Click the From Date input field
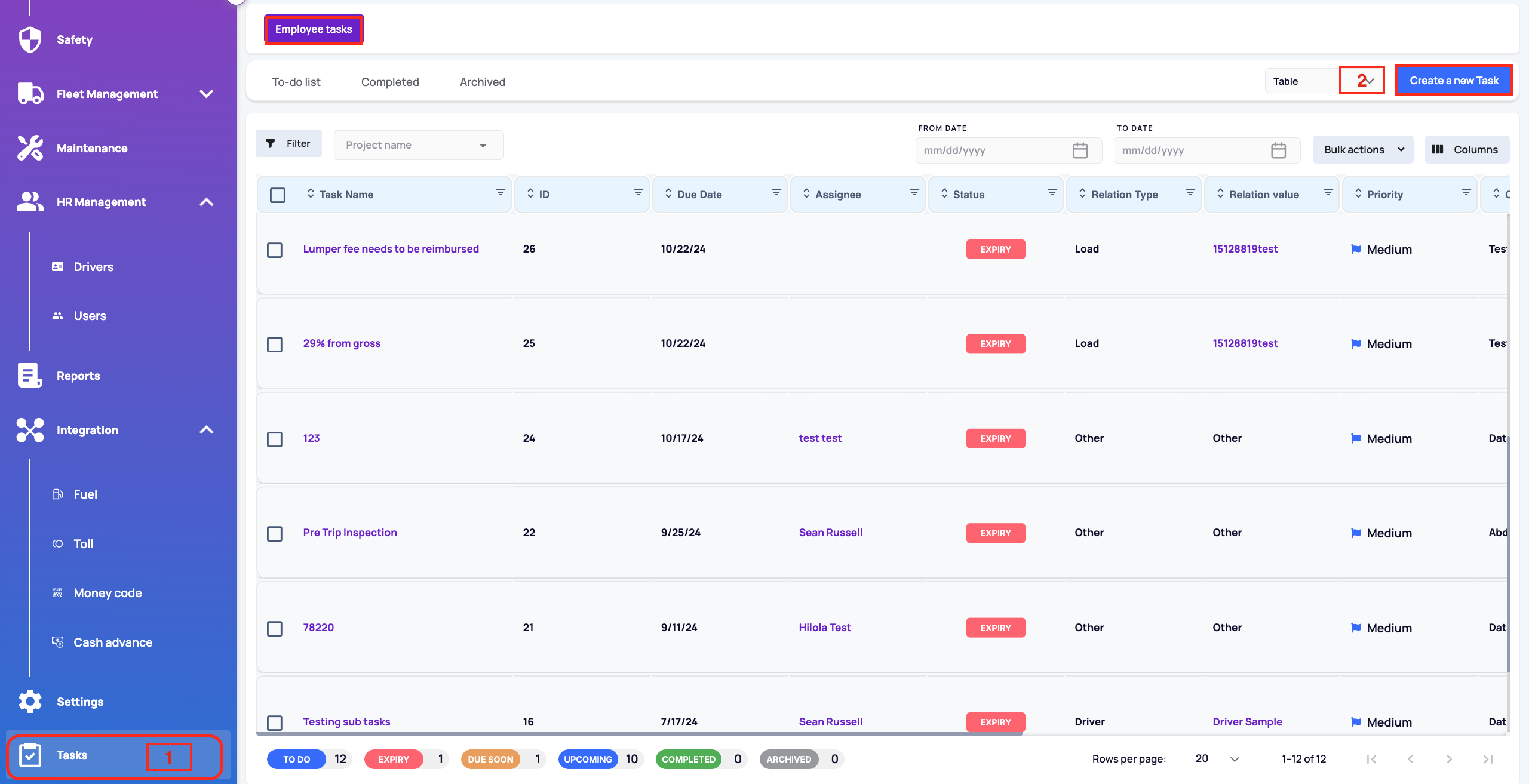1529x784 pixels. coord(1008,150)
